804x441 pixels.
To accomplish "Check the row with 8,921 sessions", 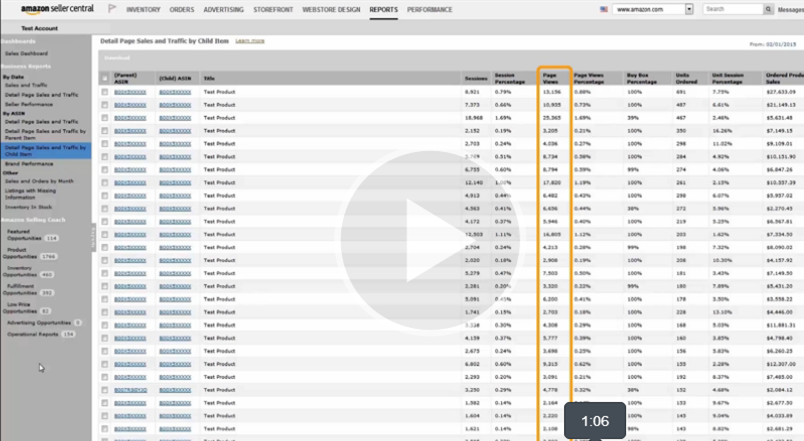I will point(105,92).
